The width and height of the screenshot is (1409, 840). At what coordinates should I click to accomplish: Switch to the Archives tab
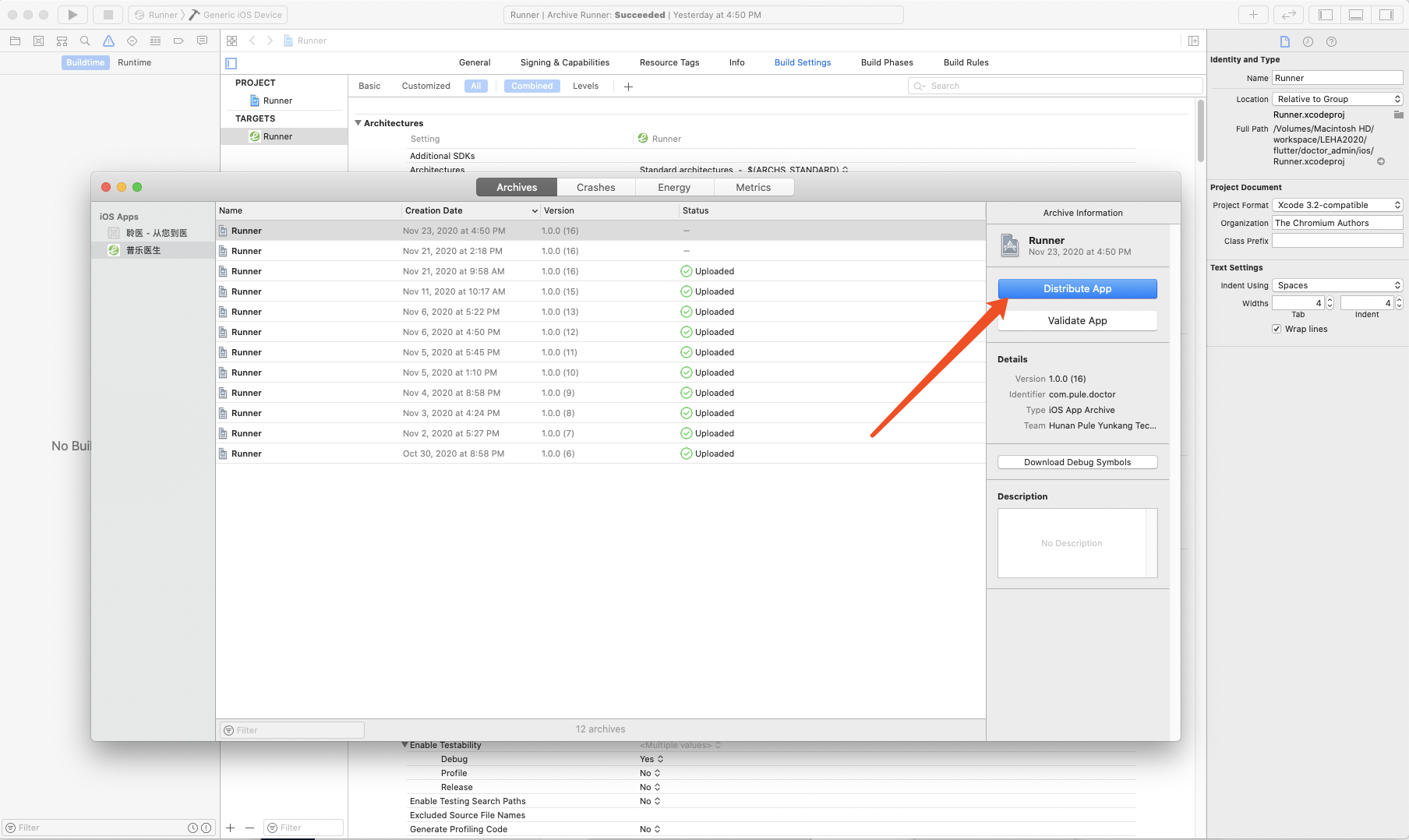pos(517,187)
